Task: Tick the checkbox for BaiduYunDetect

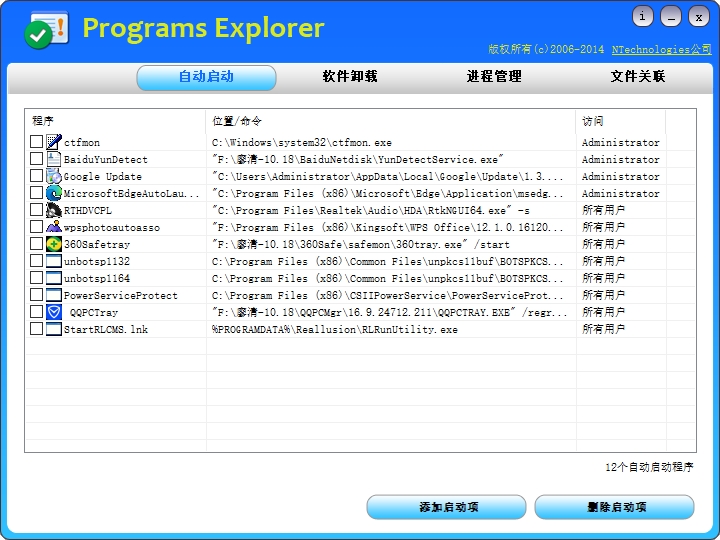Action: point(37,159)
